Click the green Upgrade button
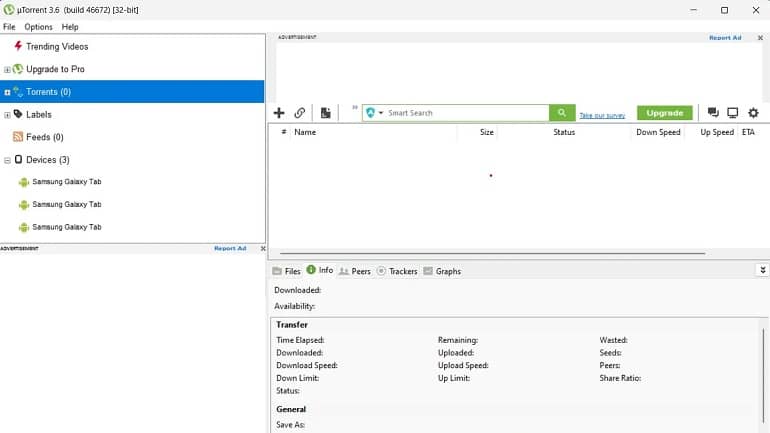This screenshot has height=433, width=770. pyautogui.click(x=664, y=113)
